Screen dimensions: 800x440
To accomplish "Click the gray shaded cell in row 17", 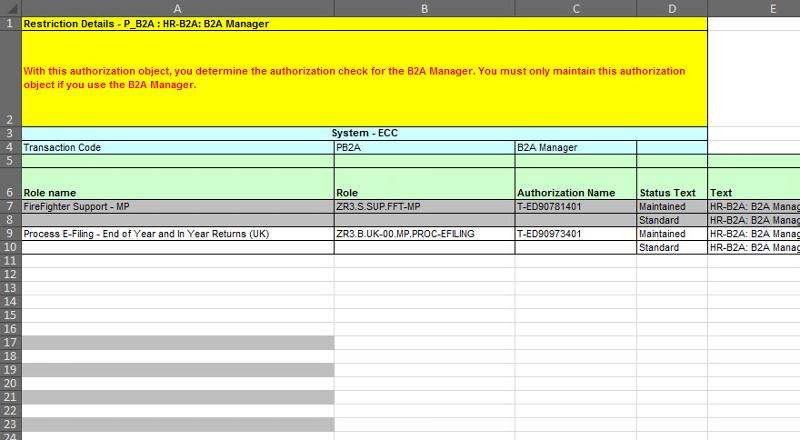I will [178, 343].
